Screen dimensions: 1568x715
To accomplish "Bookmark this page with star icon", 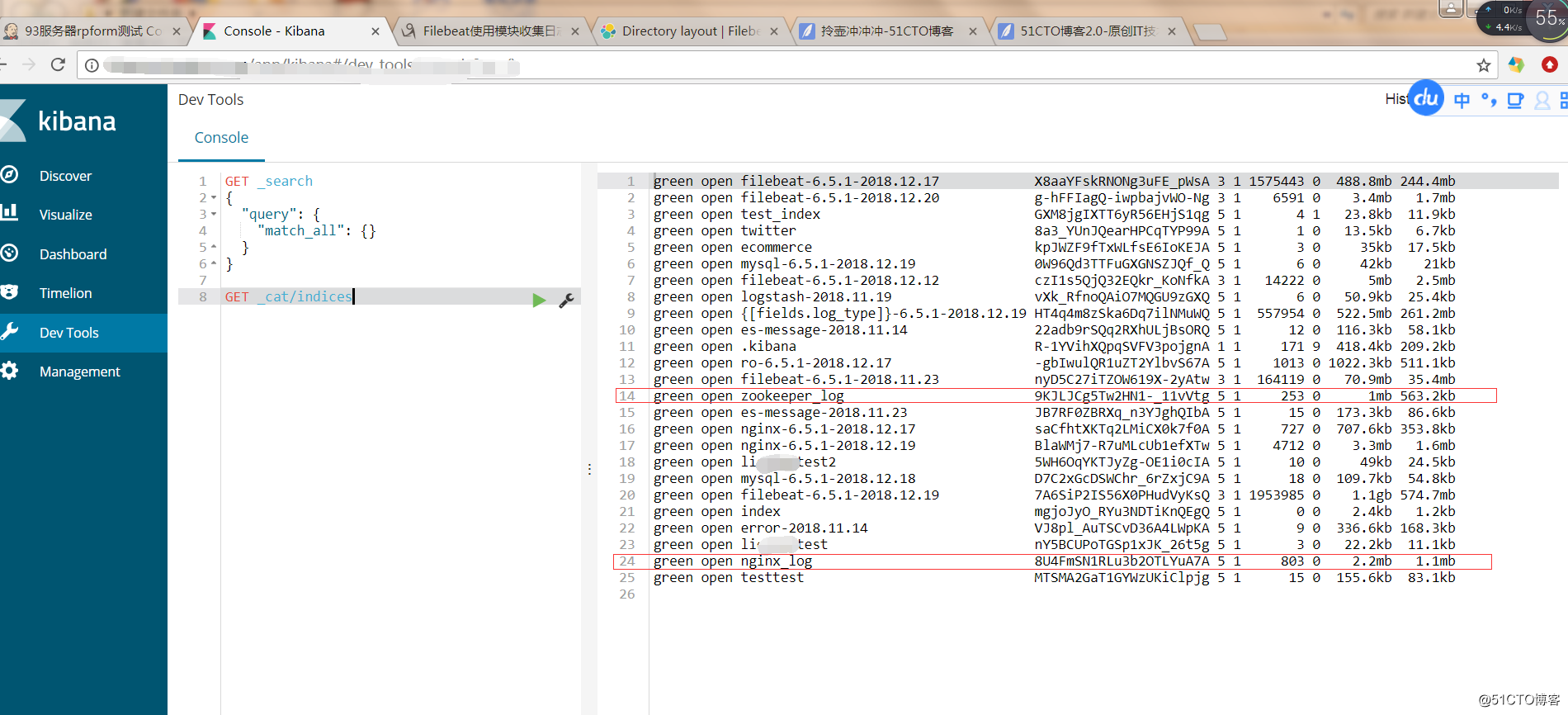I will click(1484, 65).
